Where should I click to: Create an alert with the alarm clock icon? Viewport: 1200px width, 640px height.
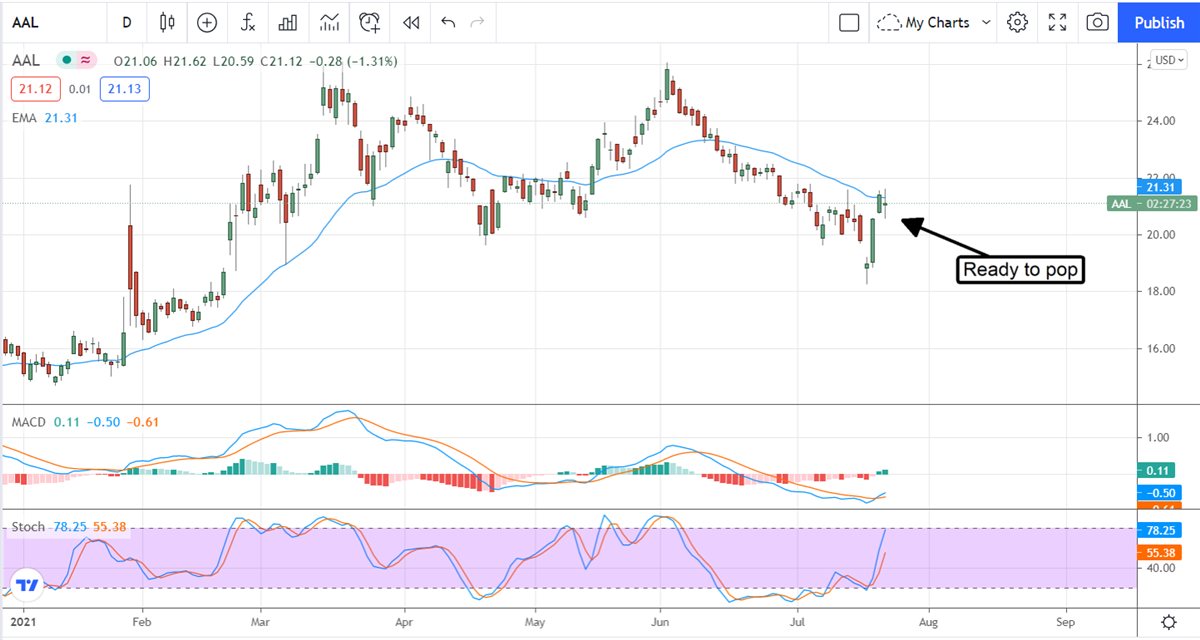click(x=370, y=22)
